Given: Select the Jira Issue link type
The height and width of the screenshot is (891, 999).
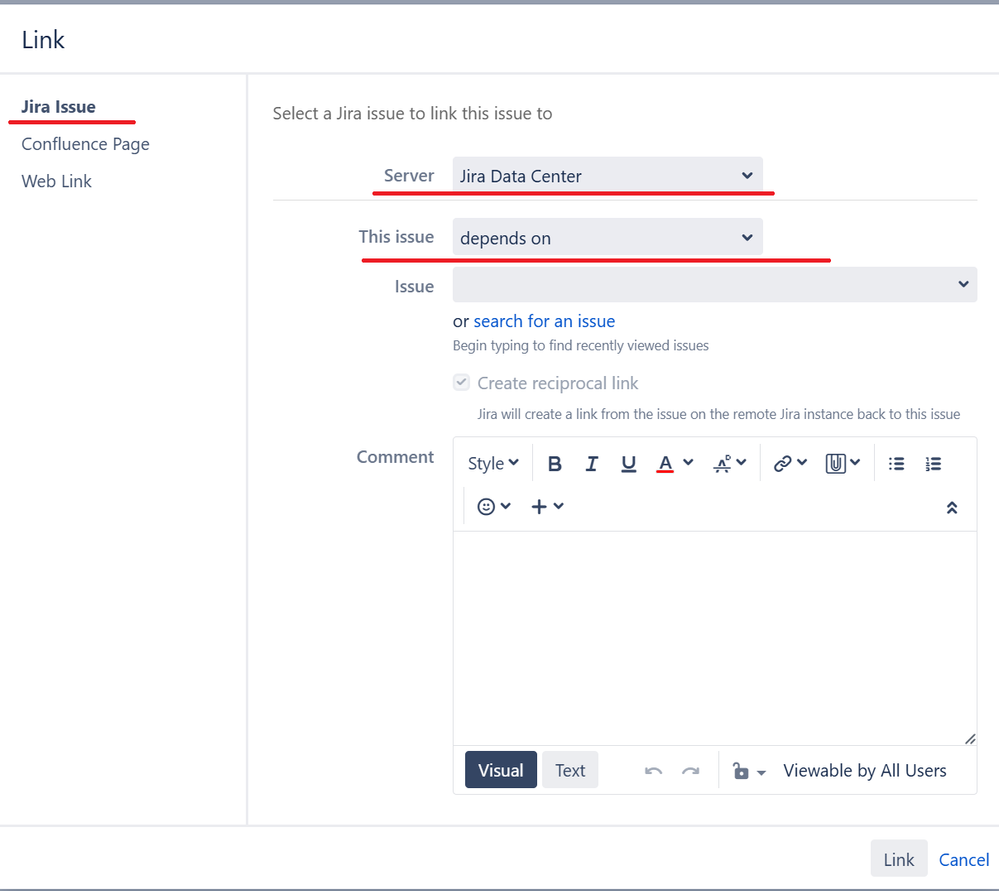Looking at the screenshot, I should click(59, 106).
